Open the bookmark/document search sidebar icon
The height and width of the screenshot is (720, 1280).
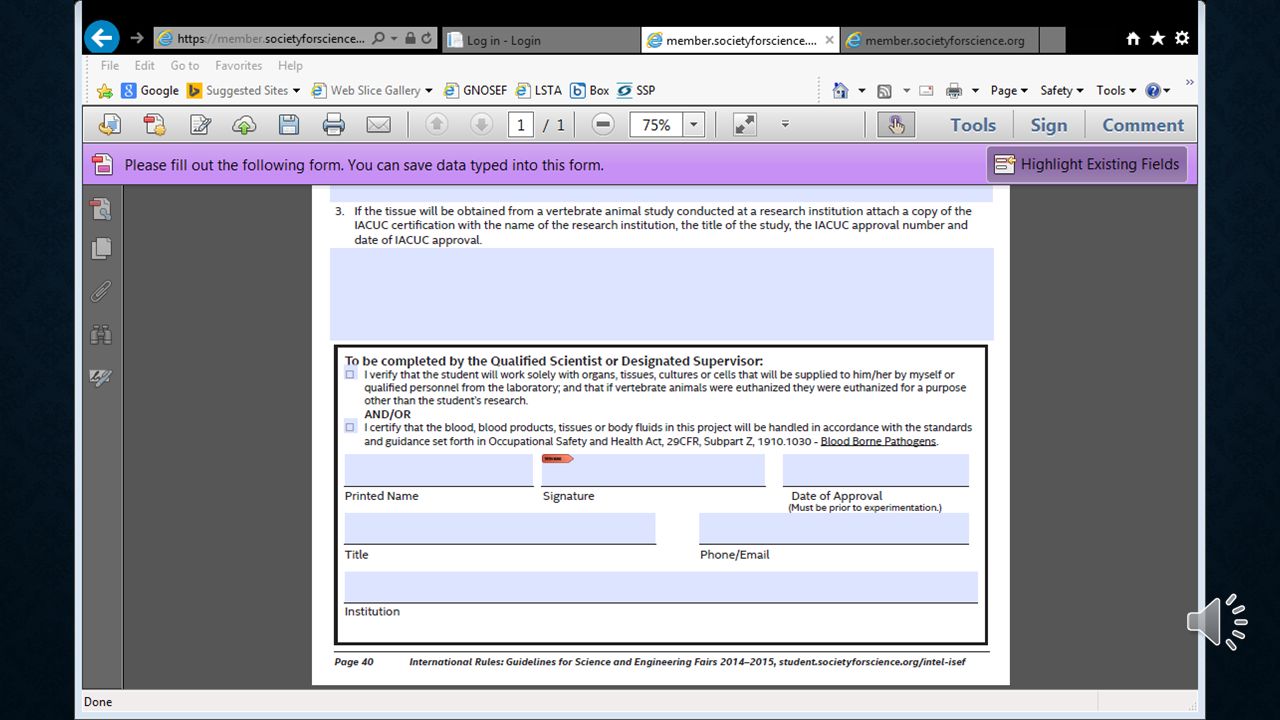coord(101,208)
